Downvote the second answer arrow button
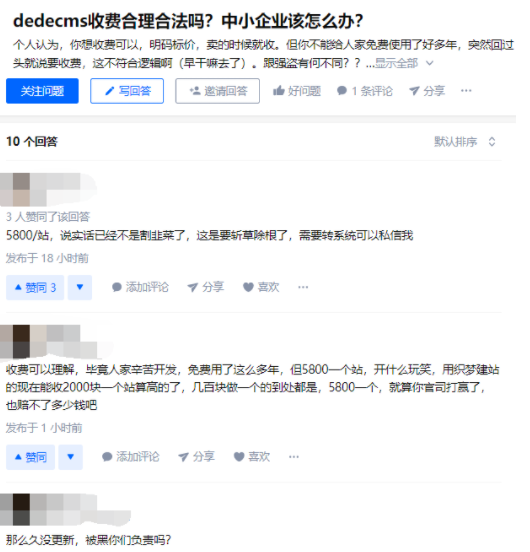This screenshot has width=530, height=552. (71, 457)
